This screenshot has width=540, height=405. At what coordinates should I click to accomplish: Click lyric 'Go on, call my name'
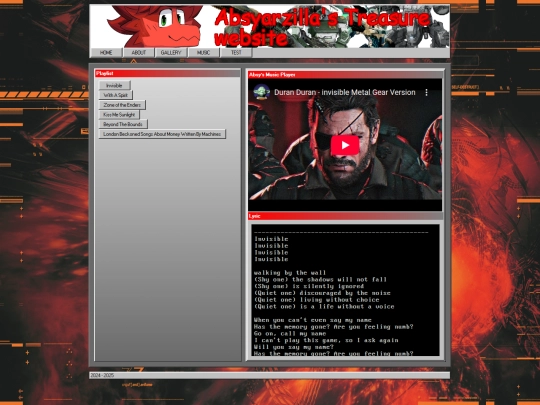[290, 333]
